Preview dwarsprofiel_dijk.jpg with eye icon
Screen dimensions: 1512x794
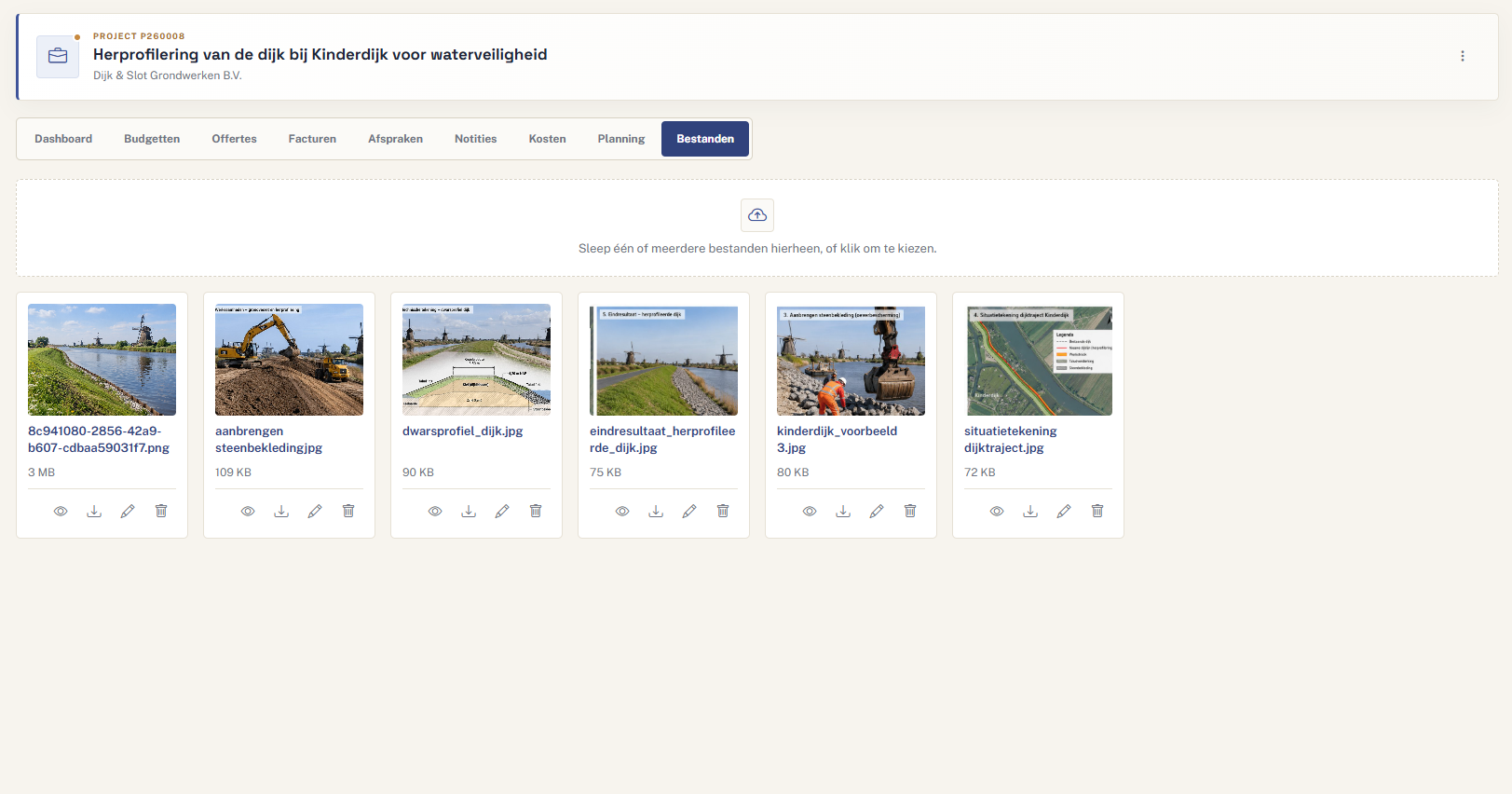(x=435, y=511)
